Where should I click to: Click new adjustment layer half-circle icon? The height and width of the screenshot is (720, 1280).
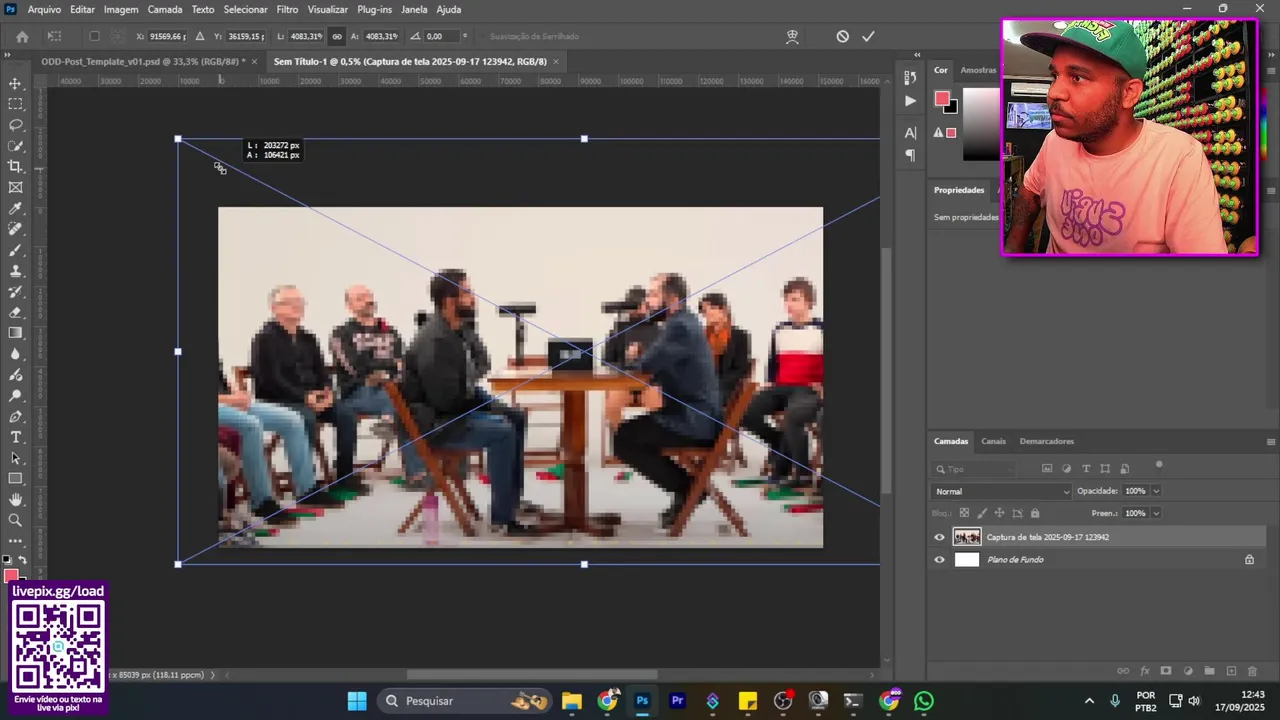point(1188,671)
